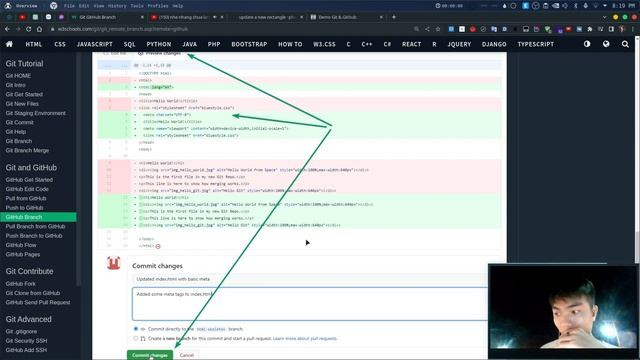This screenshot has height=360, width=640.
Task: Open a new browser tab with plus
Action: [394, 17]
